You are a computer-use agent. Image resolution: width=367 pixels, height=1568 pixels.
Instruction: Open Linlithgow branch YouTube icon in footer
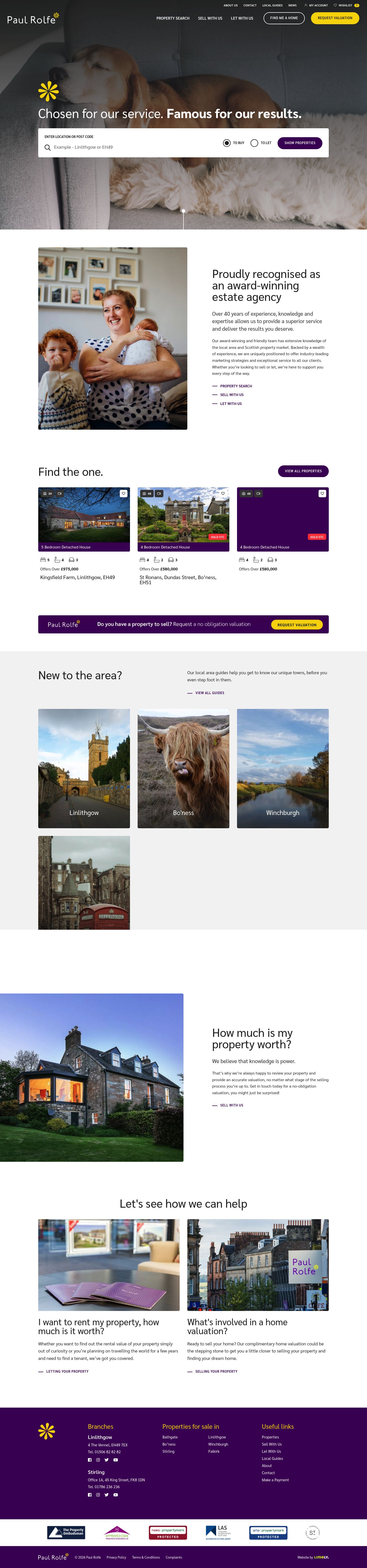pos(116,1460)
